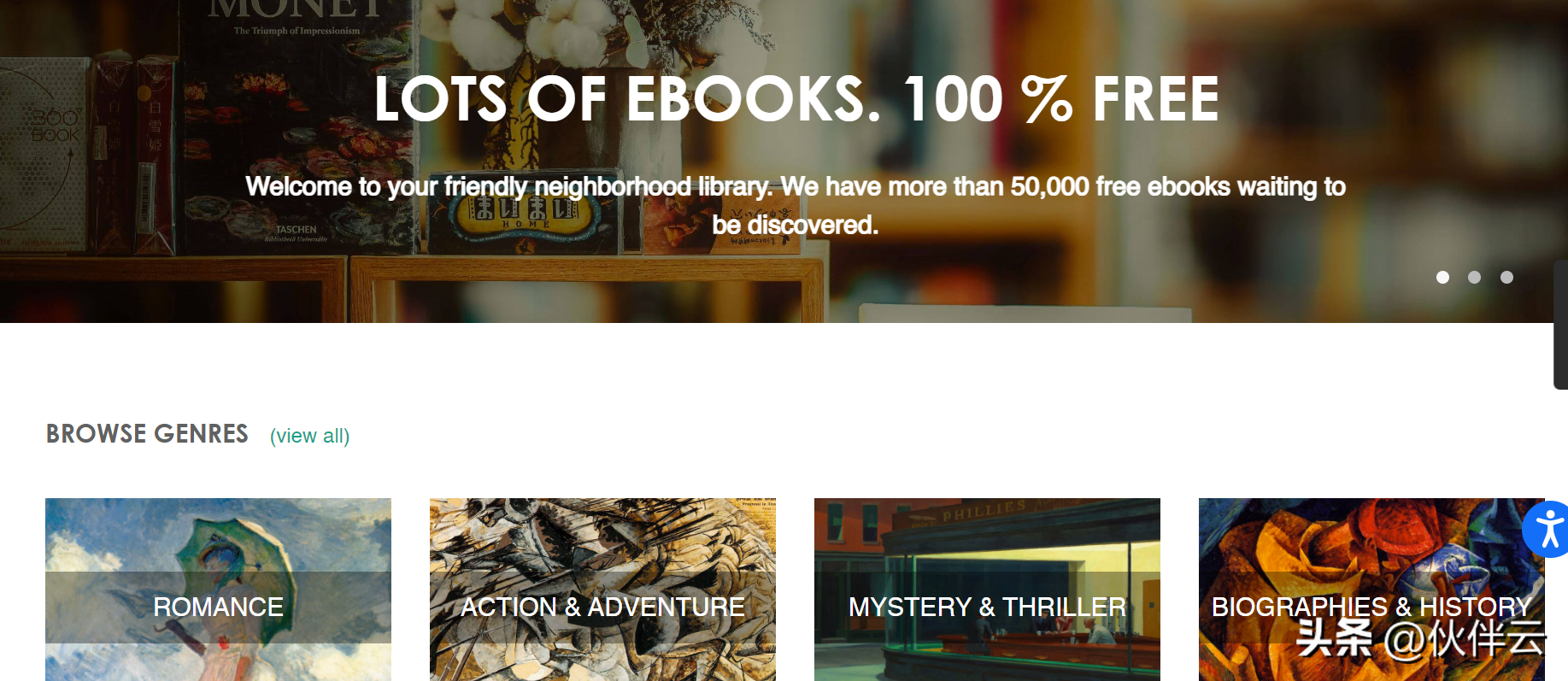Switch to the second carousel slide dot

pos(1474,277)
